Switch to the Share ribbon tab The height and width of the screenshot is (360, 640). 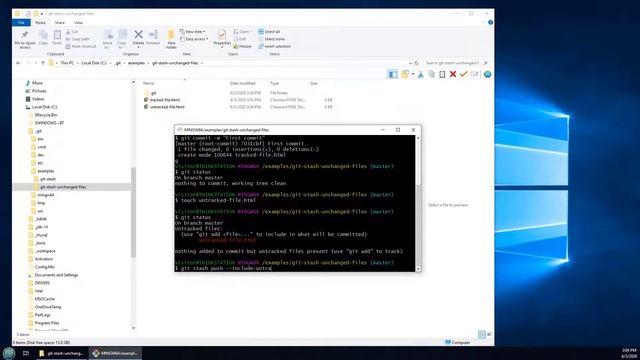pos(60,22)
